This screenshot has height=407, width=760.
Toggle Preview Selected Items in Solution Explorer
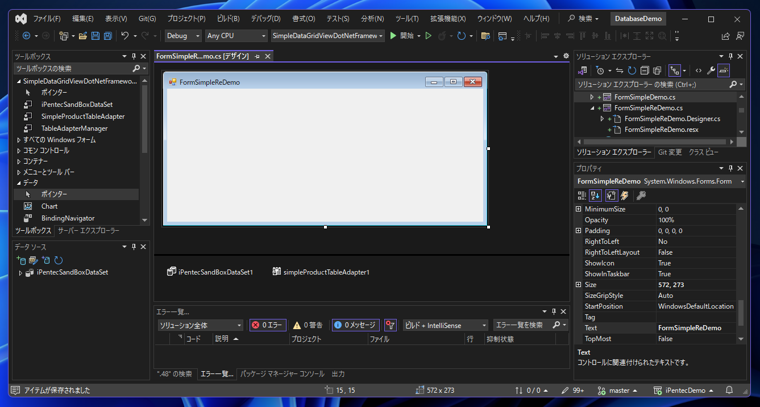pyautogui.click(x=724, y=71)
